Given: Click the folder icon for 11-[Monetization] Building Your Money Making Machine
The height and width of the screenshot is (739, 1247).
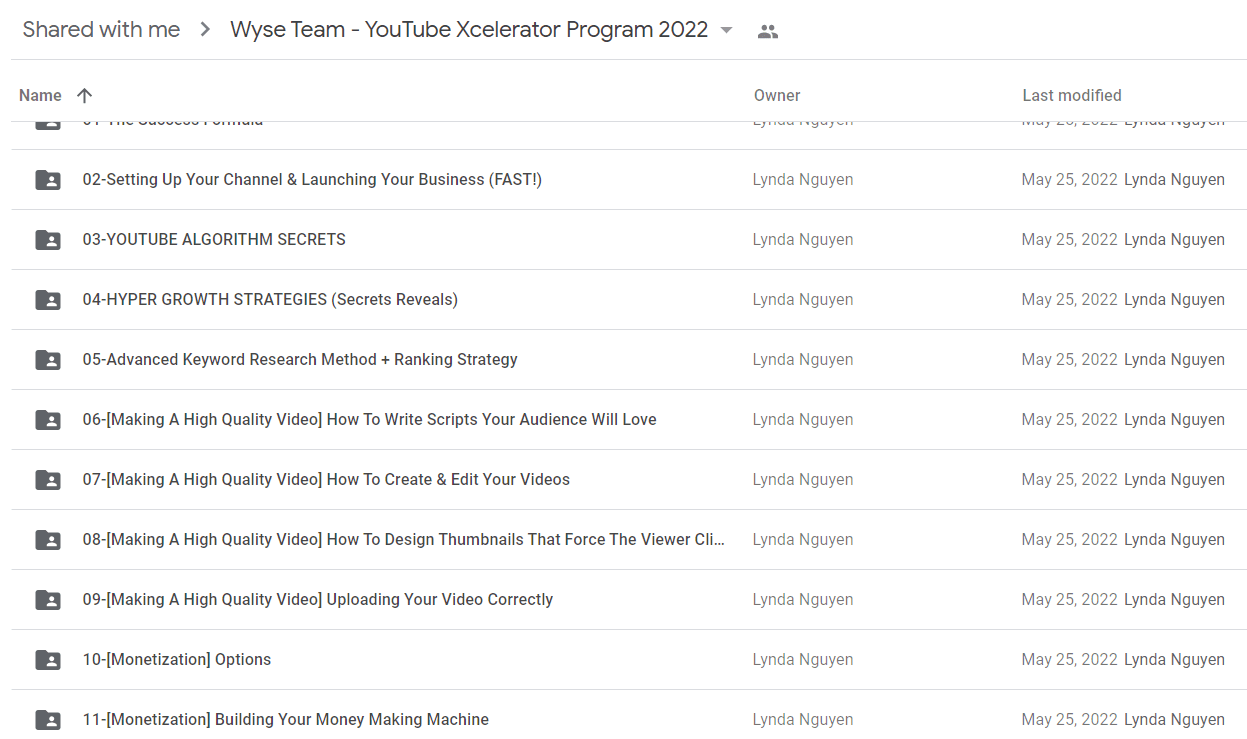Looking at the screenshot, I should coord(47,720).
